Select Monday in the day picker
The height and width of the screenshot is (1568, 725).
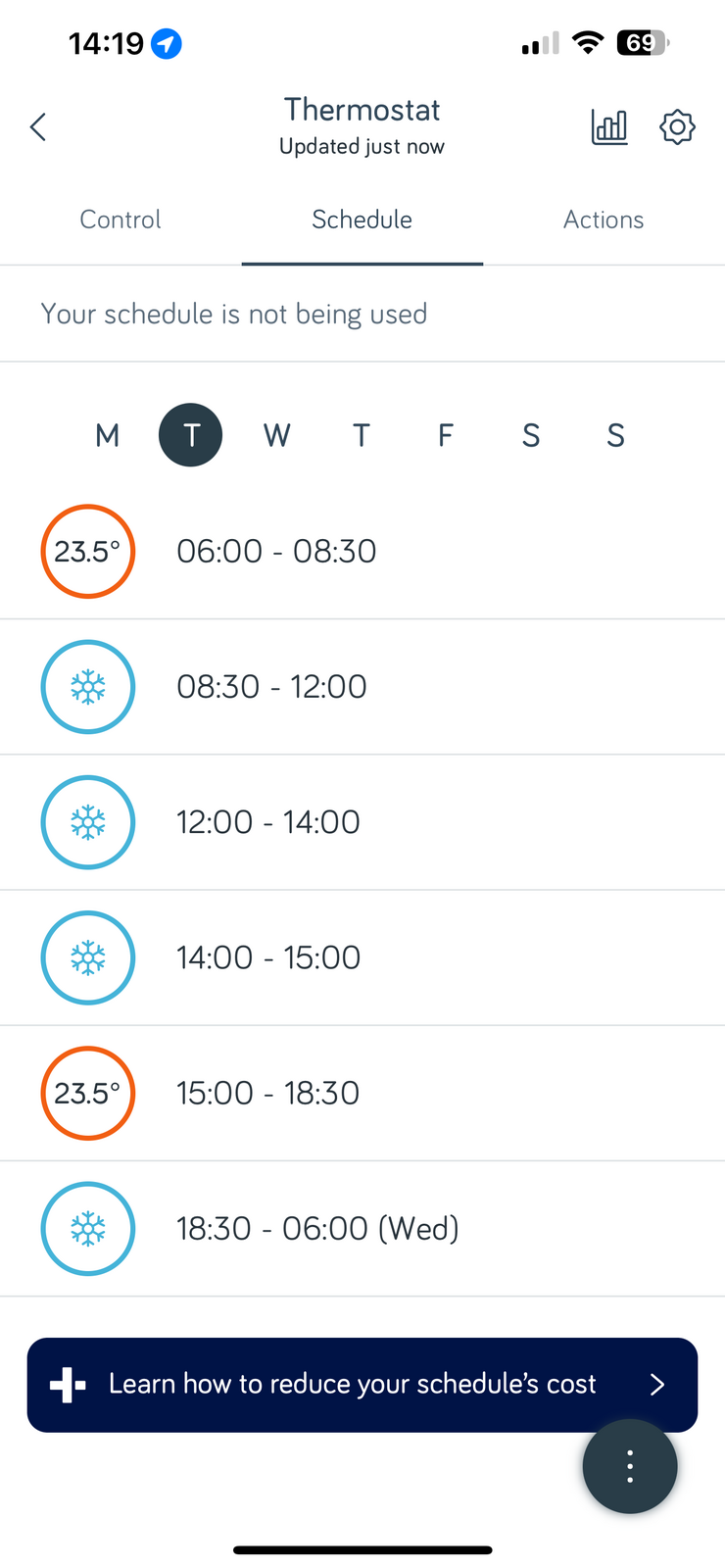click(x=107, y=435)
